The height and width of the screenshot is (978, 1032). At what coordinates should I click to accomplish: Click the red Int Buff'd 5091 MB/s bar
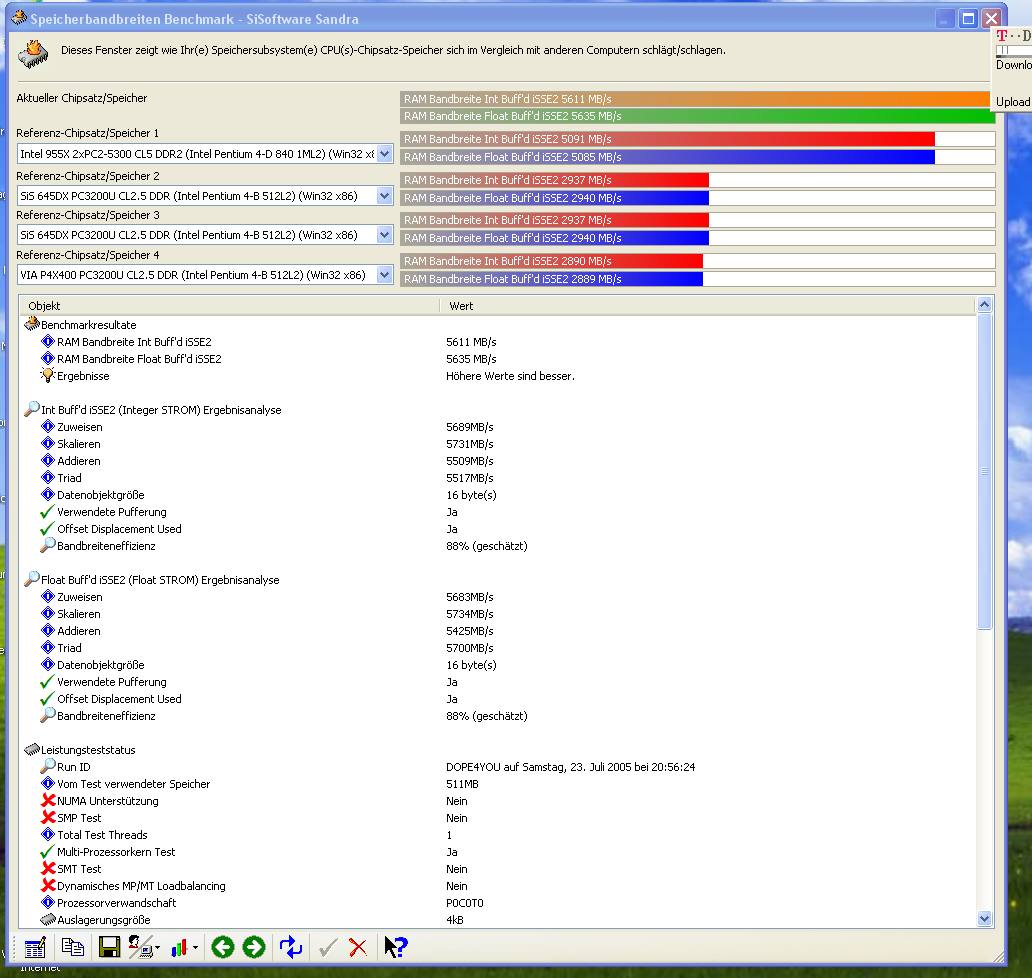point(667,139)
